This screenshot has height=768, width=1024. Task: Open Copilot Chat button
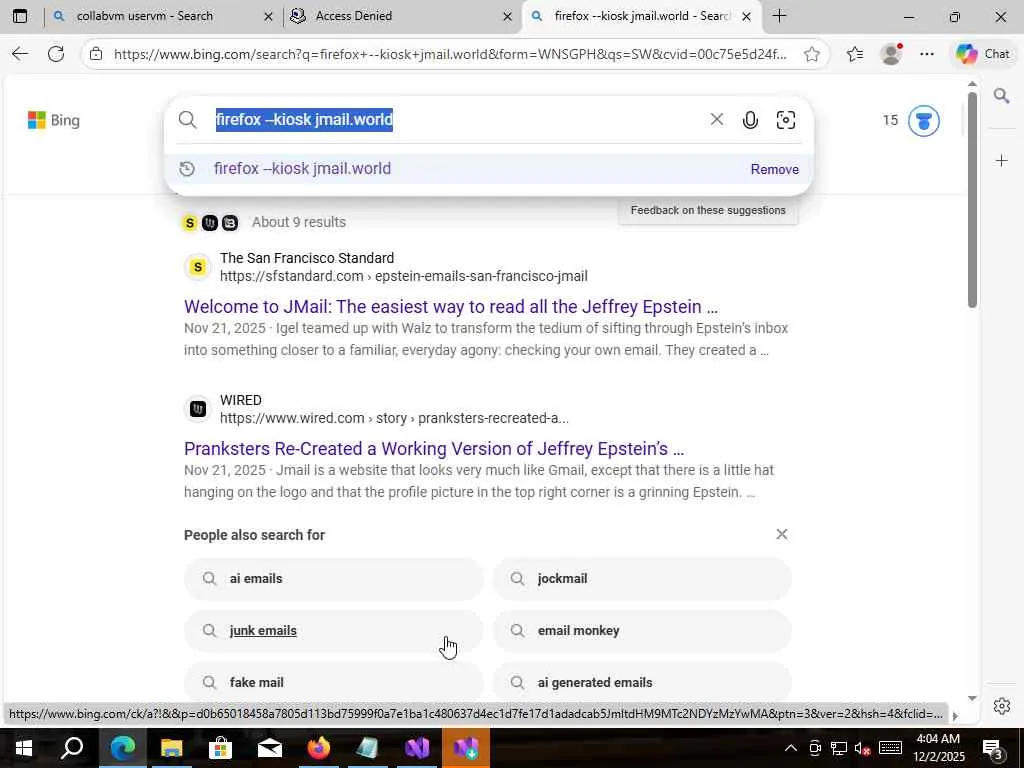click(983, 54)
